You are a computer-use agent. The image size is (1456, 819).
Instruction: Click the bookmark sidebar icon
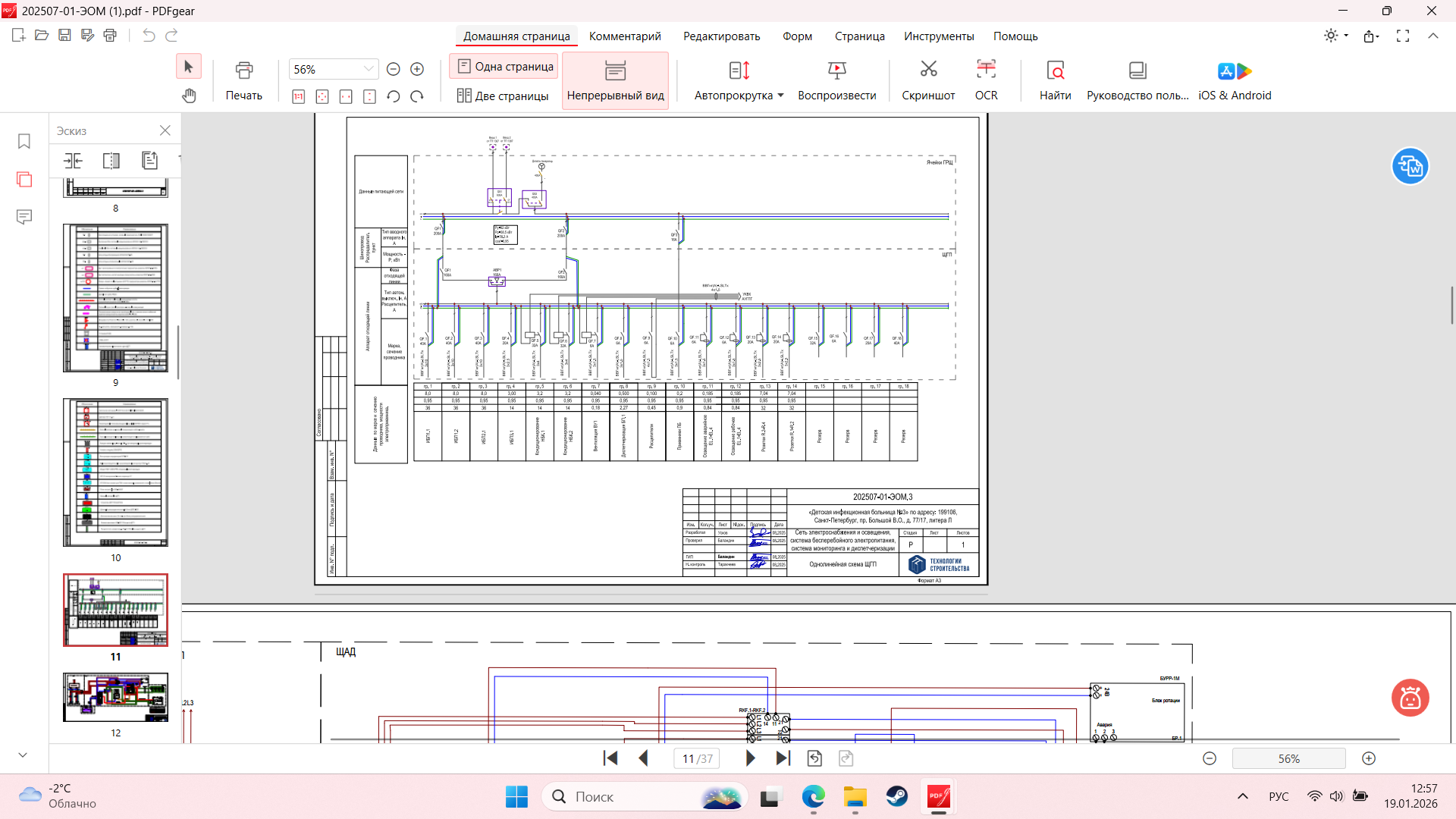click(24, 142)
